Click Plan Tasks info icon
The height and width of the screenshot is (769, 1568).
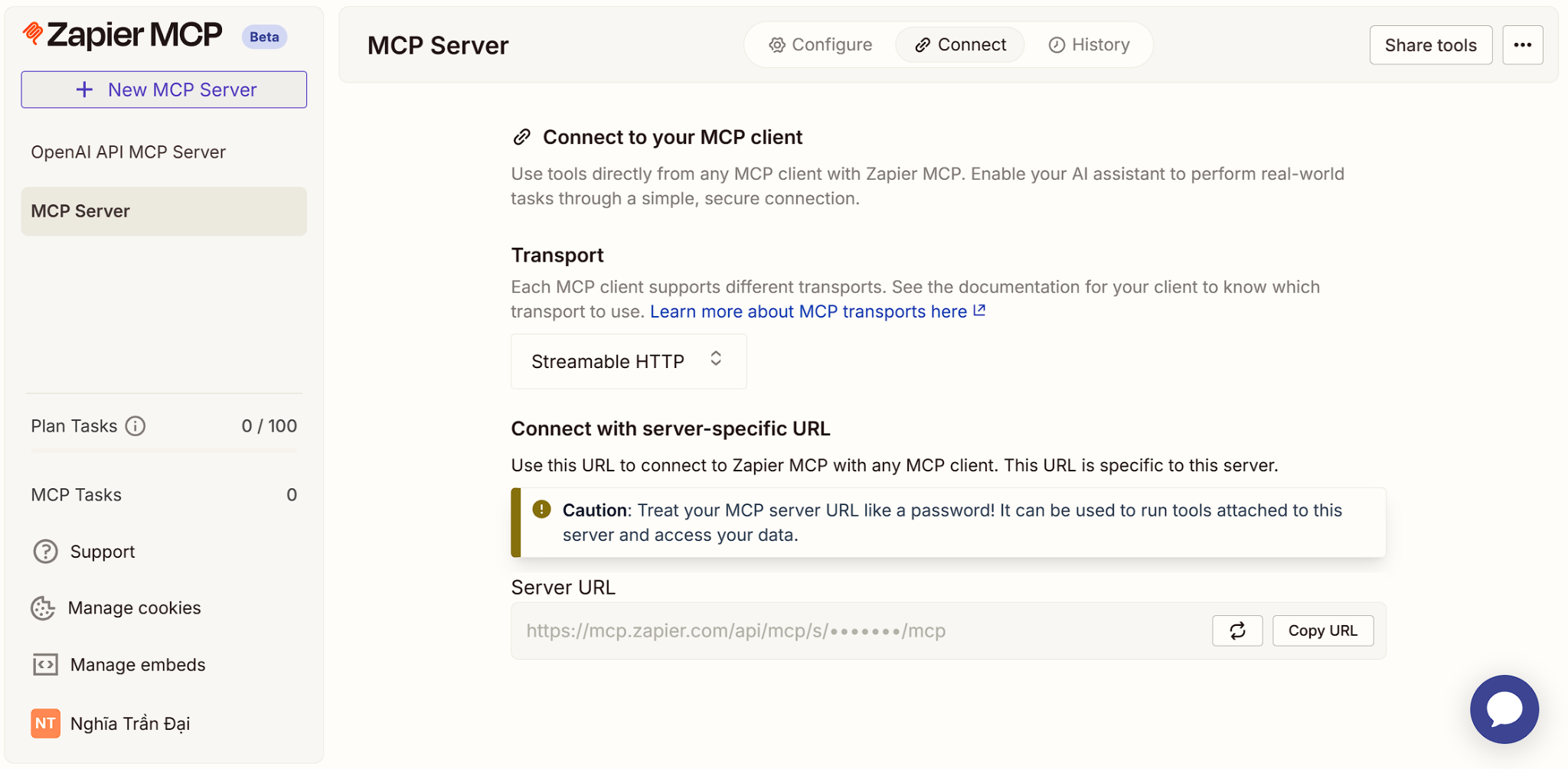tap(136, 426)
